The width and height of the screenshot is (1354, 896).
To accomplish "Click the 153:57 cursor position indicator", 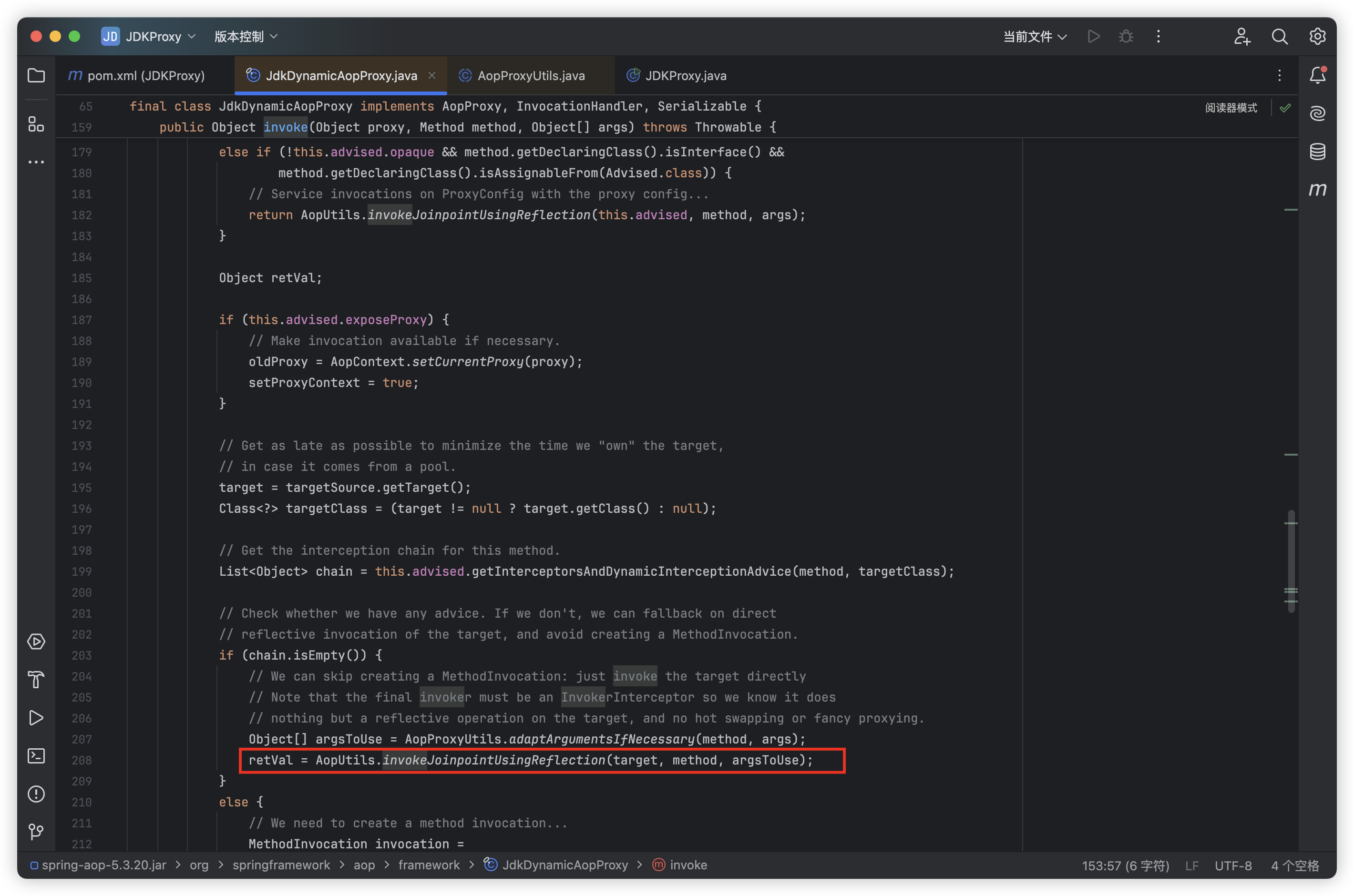I will pyautogui.click(x=1125, y=865).
